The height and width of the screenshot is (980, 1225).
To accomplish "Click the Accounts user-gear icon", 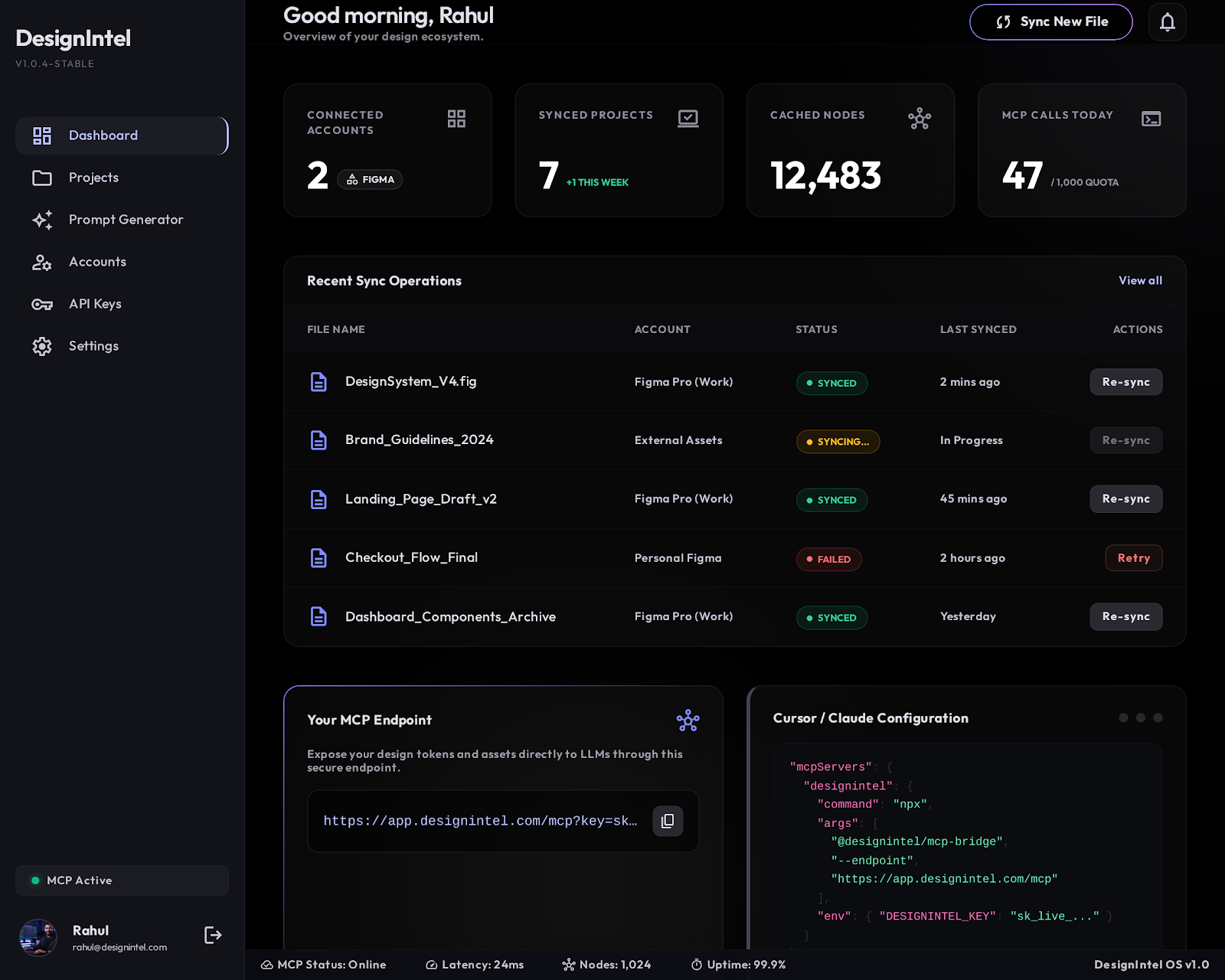I will 42,263.
